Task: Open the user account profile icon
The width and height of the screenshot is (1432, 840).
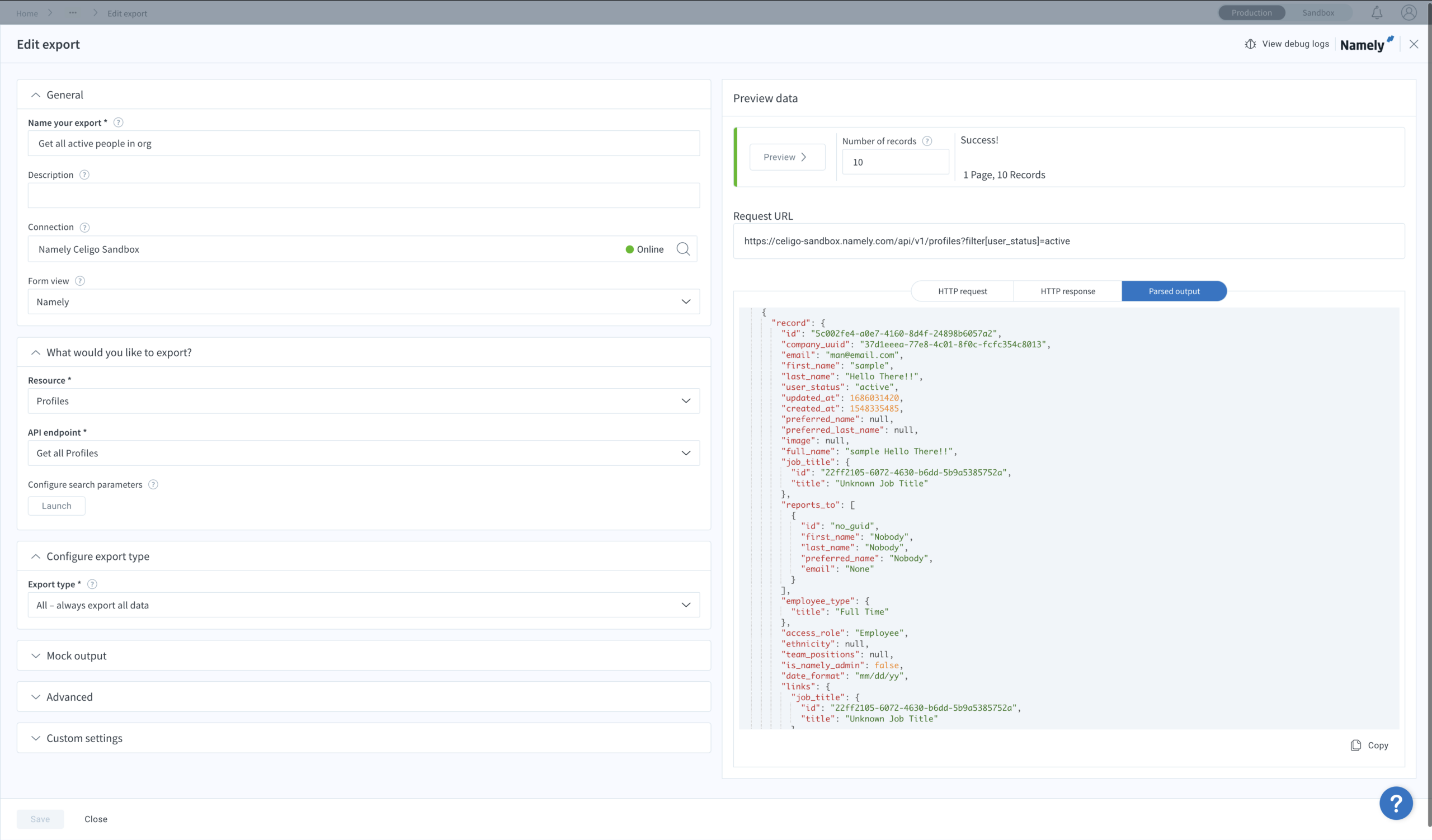Action: [1409, 12]
